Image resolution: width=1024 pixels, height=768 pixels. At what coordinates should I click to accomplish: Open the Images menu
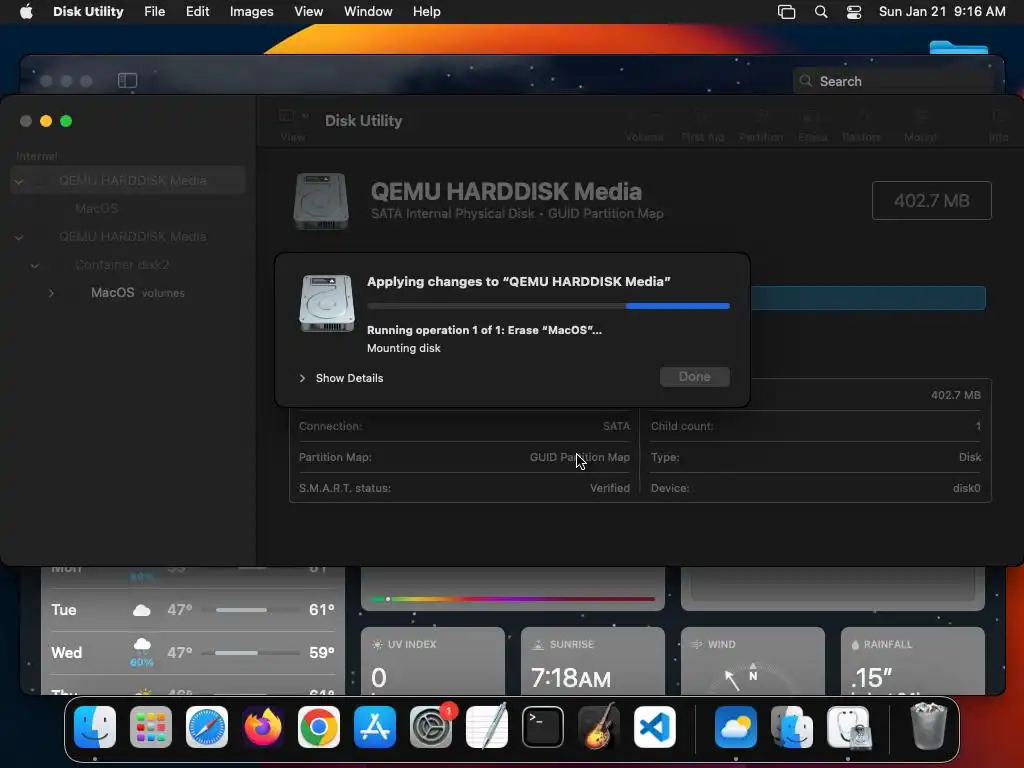(251, 12)
